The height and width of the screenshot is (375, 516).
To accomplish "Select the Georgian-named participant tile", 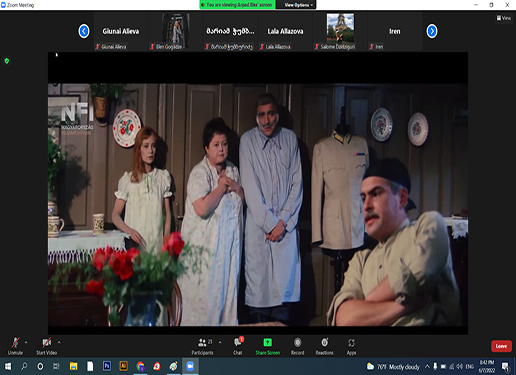I will tap(230, 32).
